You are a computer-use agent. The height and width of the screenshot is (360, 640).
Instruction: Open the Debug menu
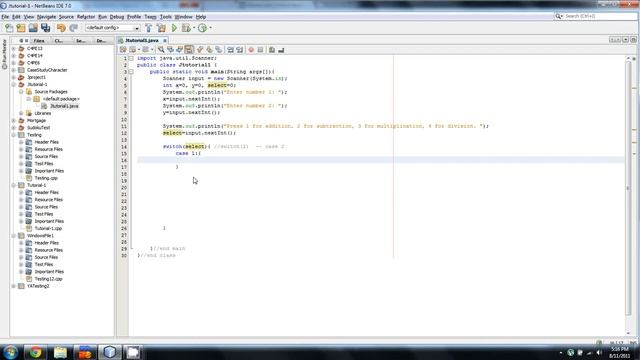(117, 17)
